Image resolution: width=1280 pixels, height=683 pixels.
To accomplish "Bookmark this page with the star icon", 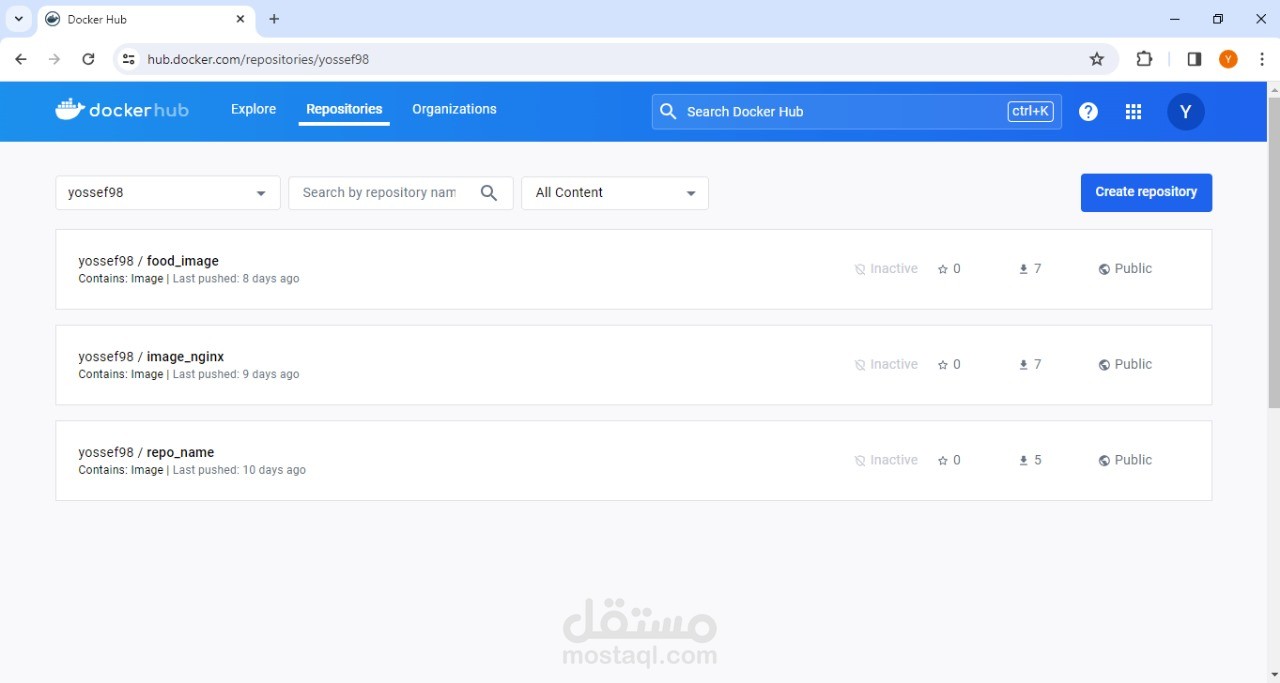I will coord(1097,59).
